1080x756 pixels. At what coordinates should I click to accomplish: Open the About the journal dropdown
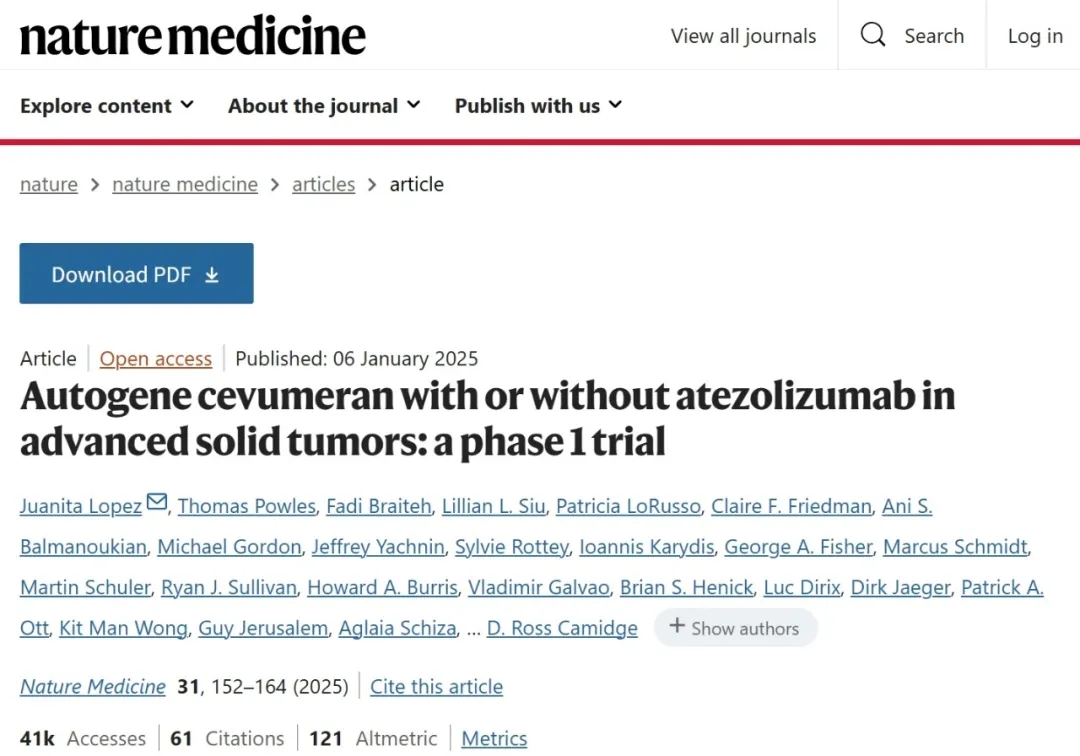pos(324,106)
